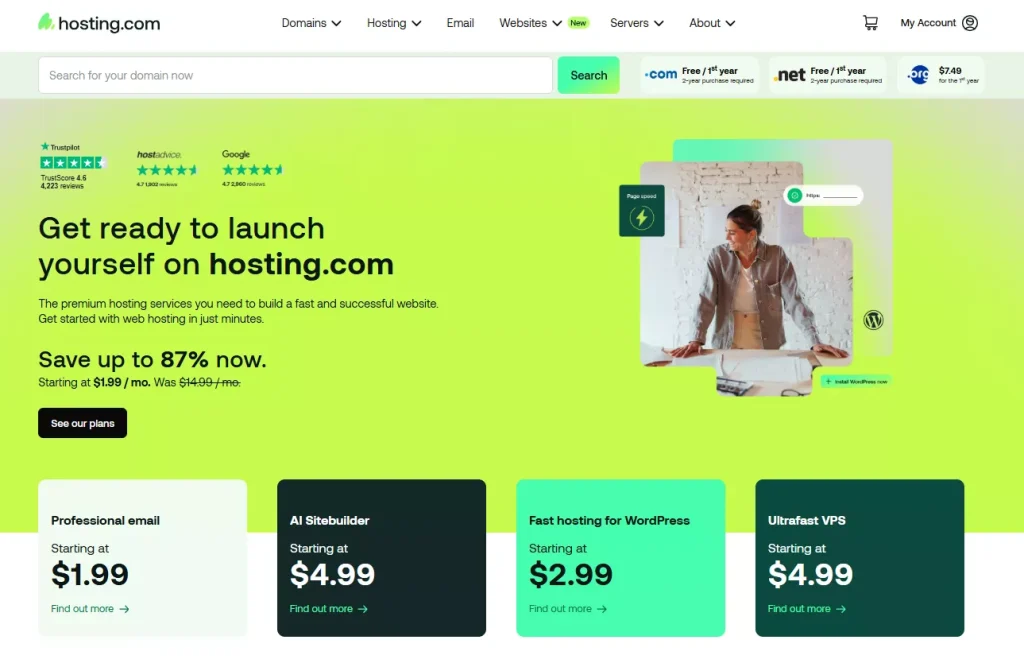The width and height of the screenshot is (1024, 667).
Task: Open the About dropdown chevron
Action: (x=730, y=23)
